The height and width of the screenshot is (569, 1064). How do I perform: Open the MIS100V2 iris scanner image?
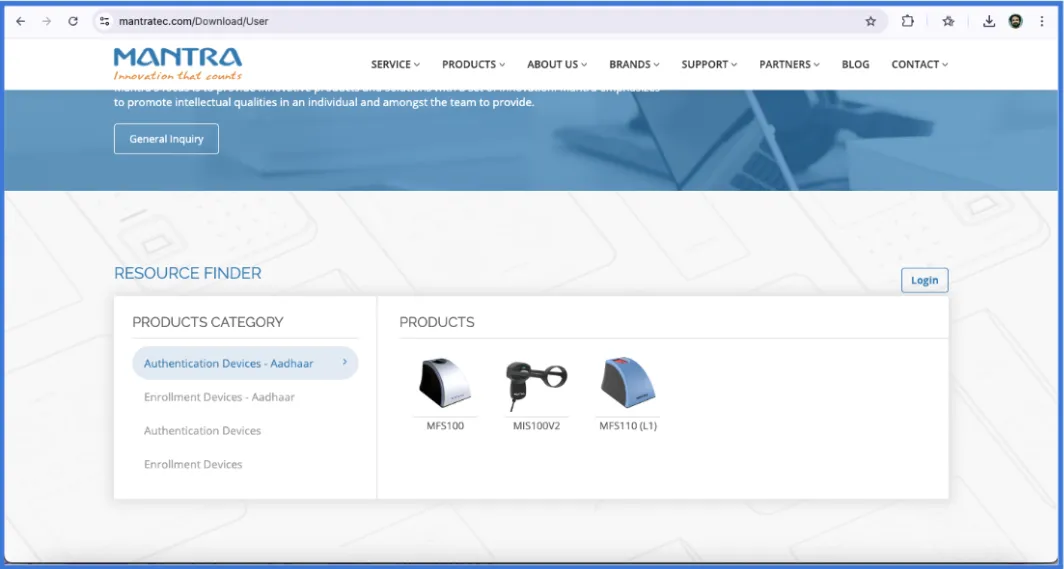(536, 385)
